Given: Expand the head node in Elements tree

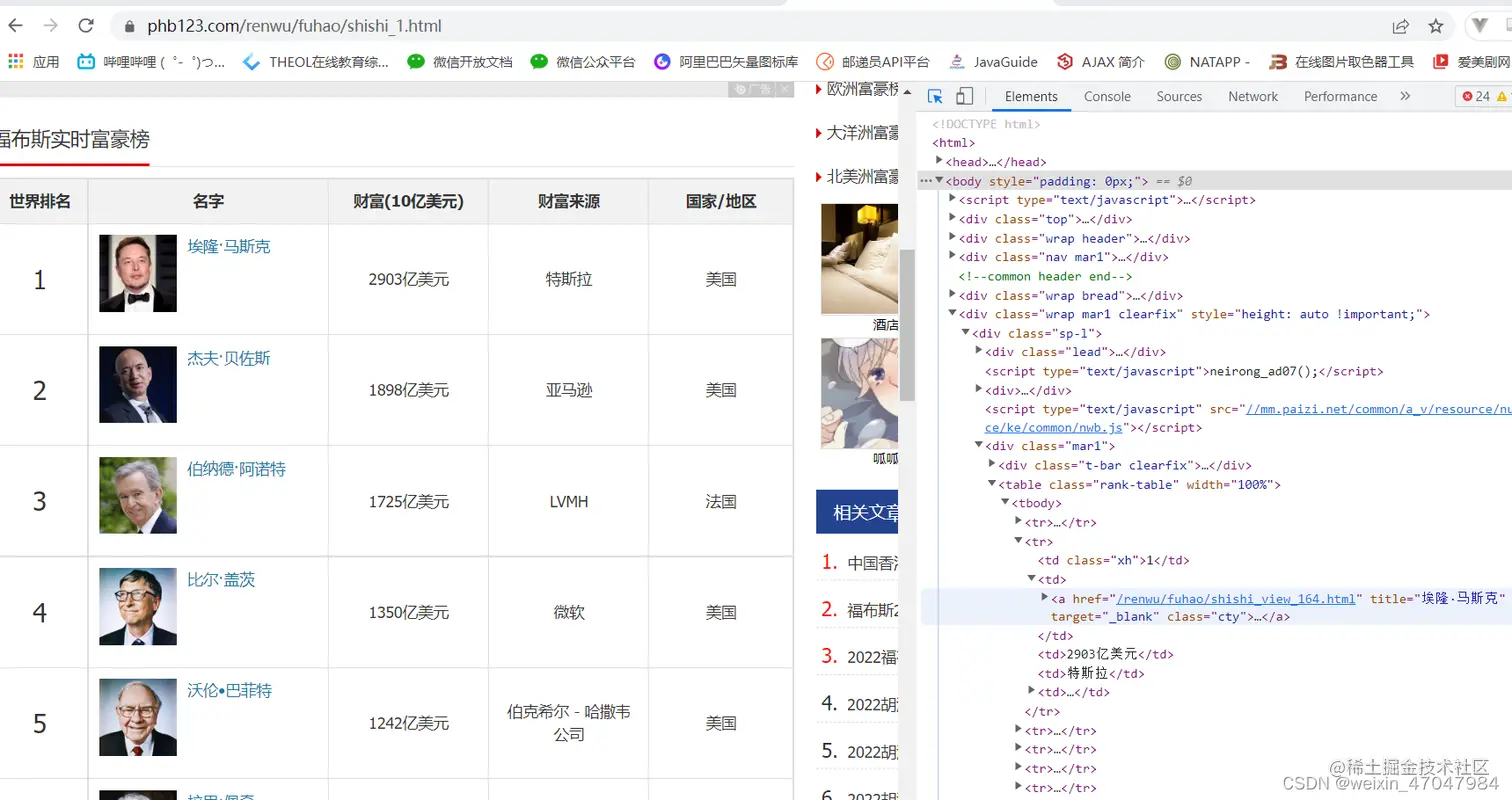Looking at the screenshot, I should (940, 161).
